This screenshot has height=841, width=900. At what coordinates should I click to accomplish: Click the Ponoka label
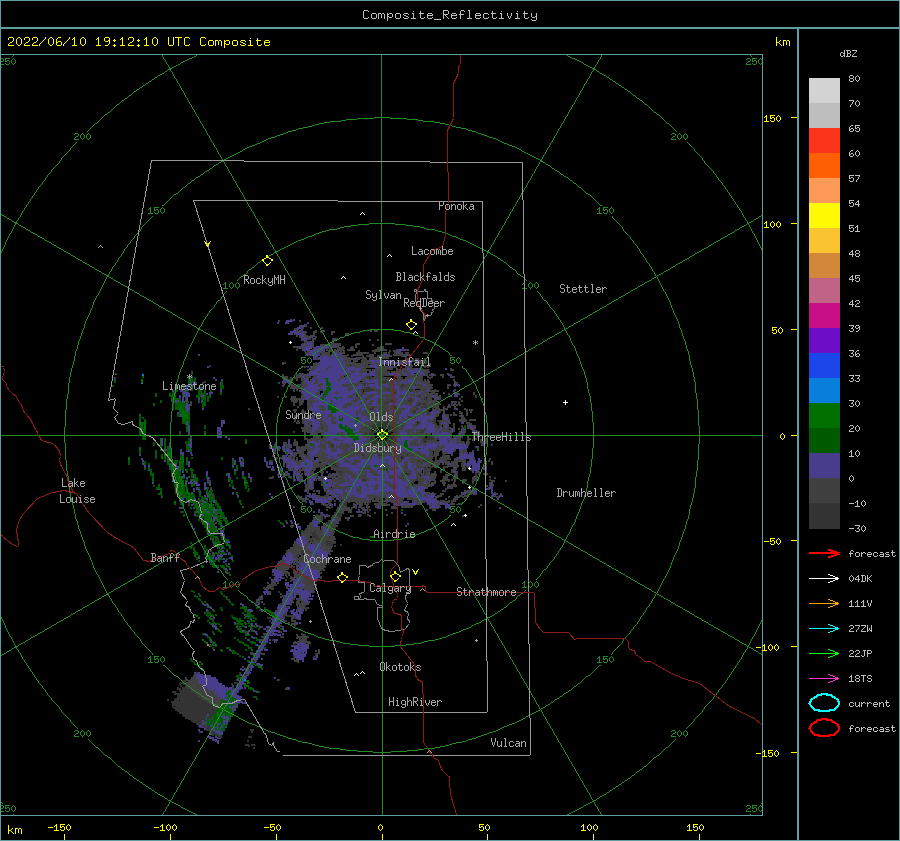(456, 206)
